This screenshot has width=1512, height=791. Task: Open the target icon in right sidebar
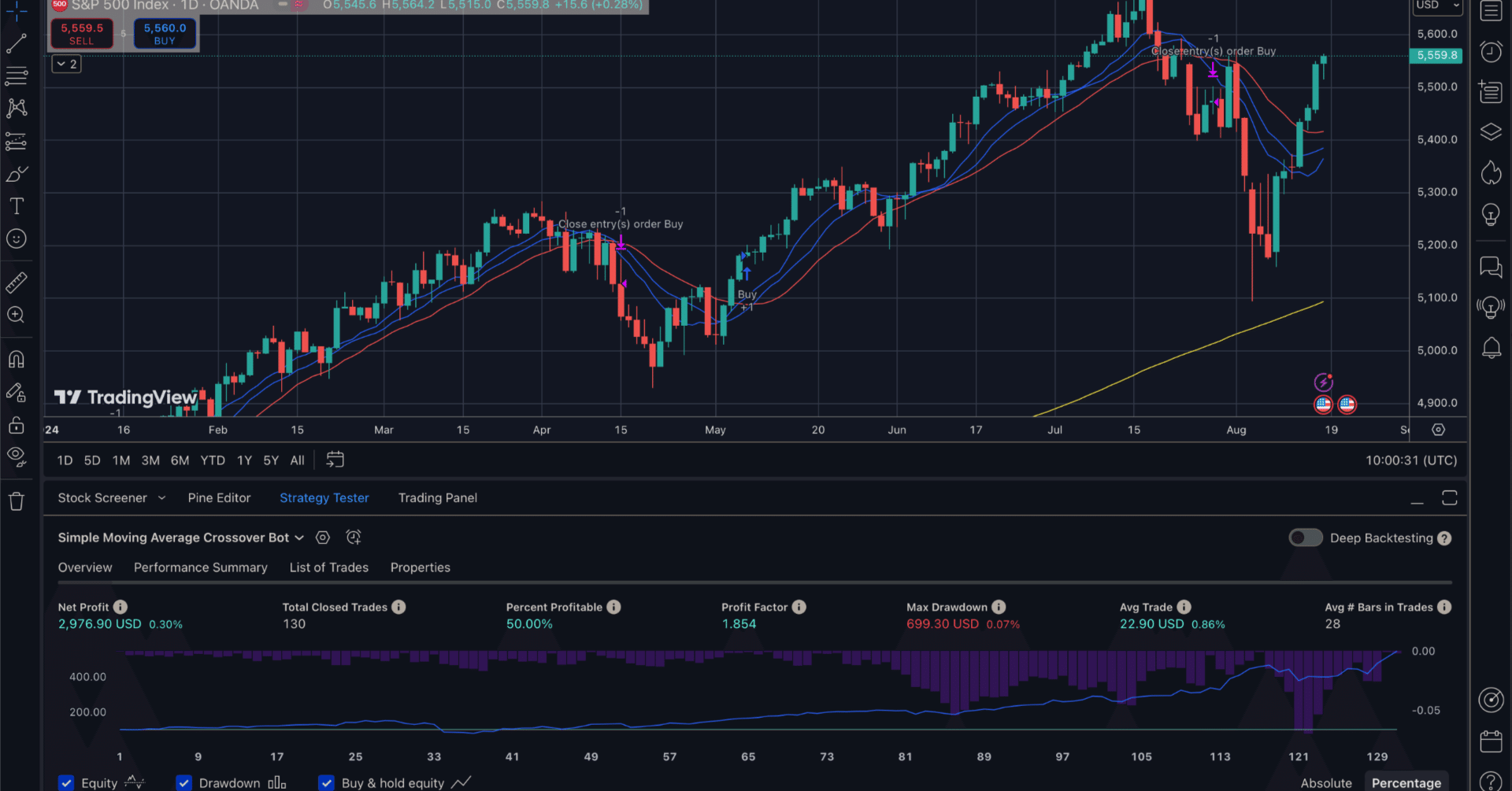[1491, 700]
